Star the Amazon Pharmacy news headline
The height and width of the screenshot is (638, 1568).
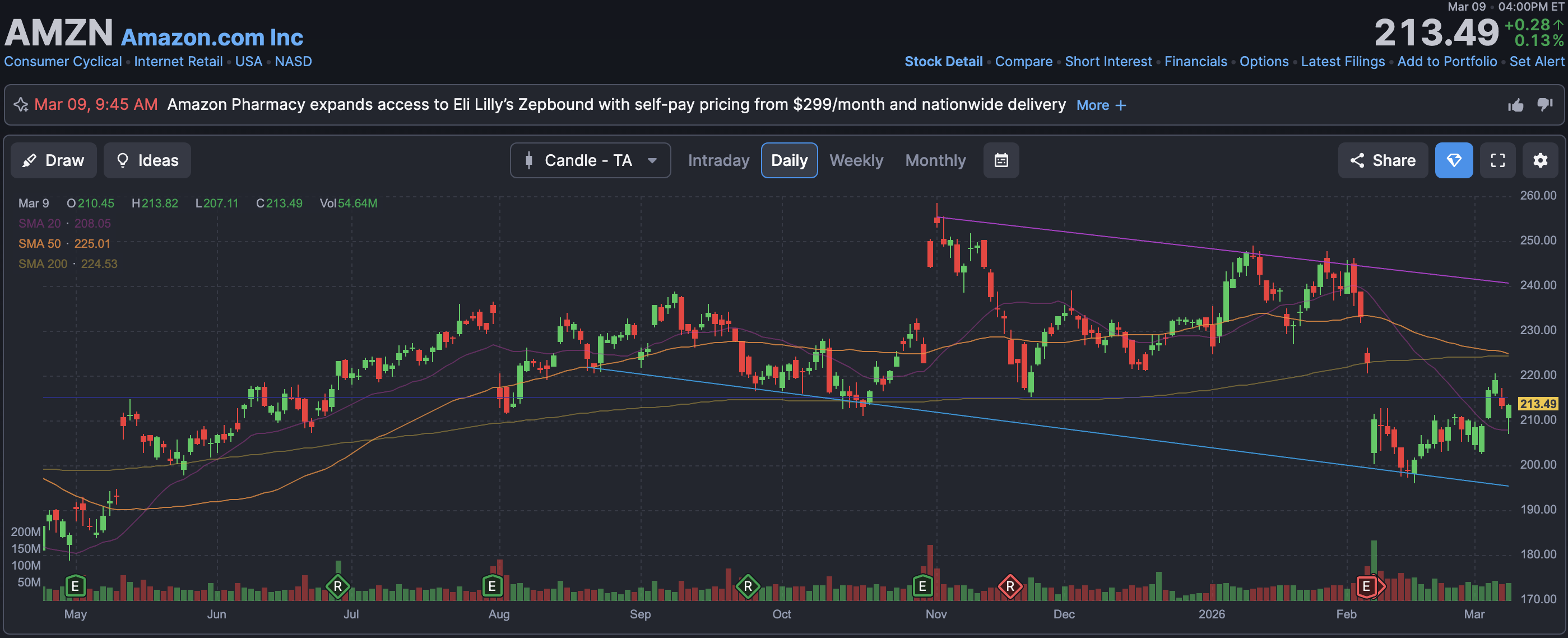pyautogui.click(x=21, y=105)
